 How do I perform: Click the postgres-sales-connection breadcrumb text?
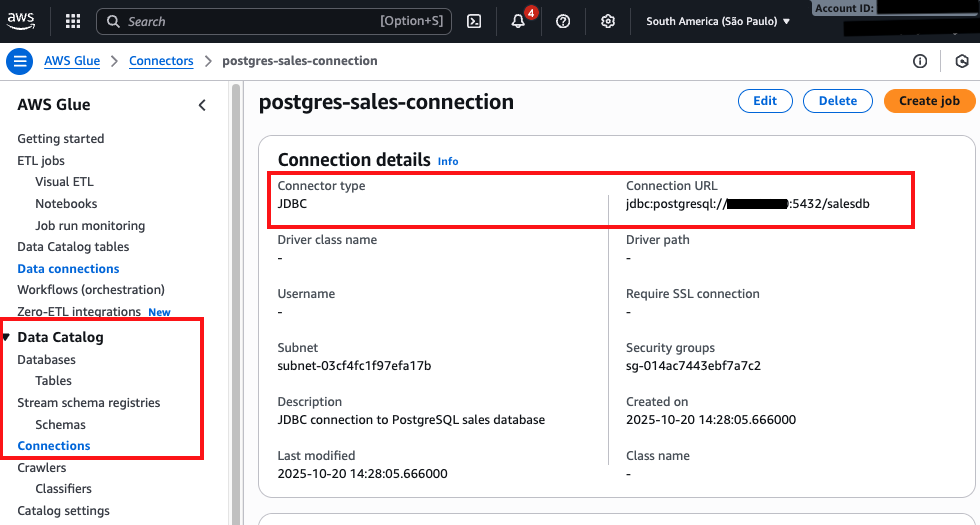point(300,61)
